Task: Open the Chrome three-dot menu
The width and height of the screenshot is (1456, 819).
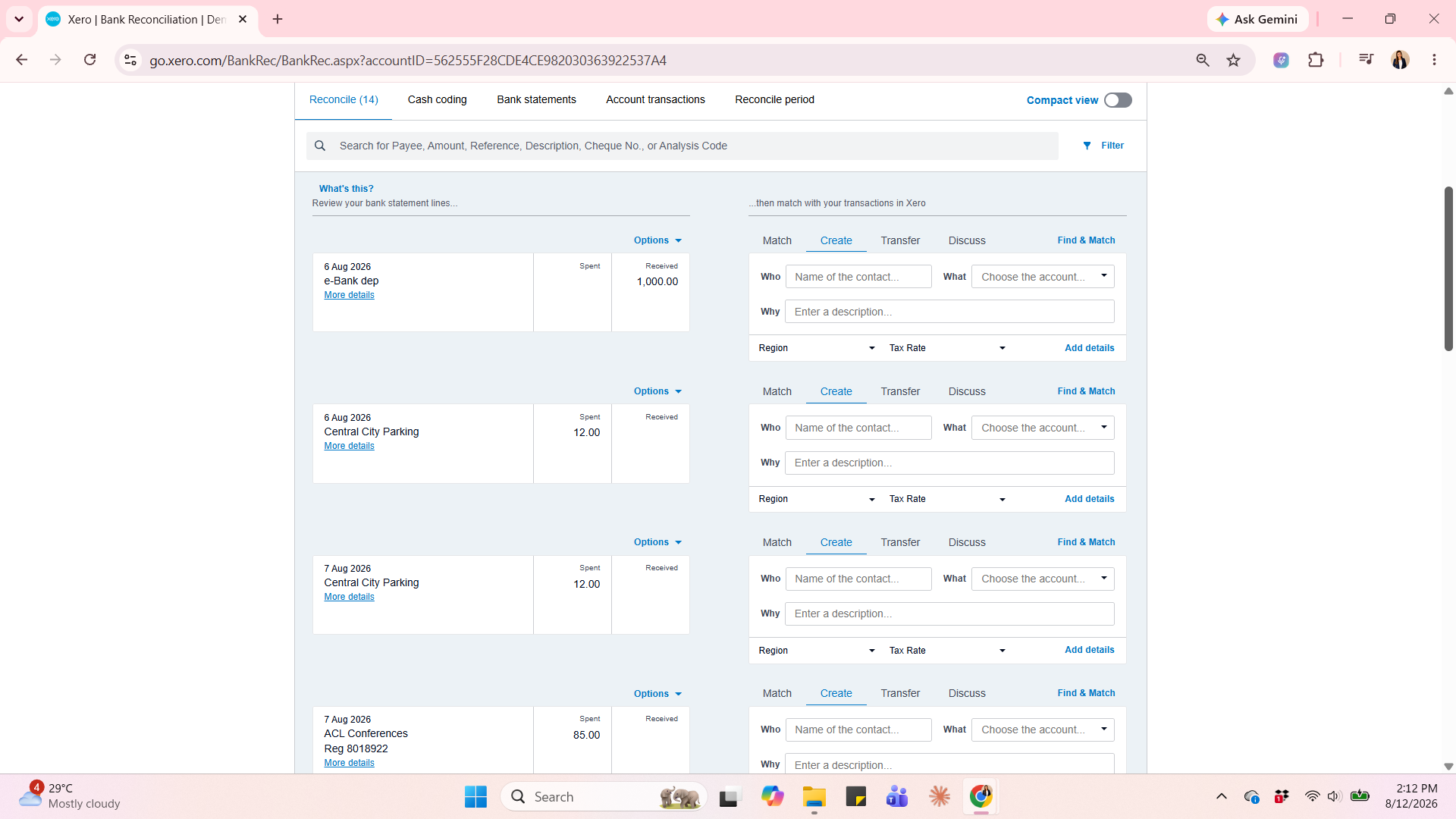Action: tap(1434, 60)
